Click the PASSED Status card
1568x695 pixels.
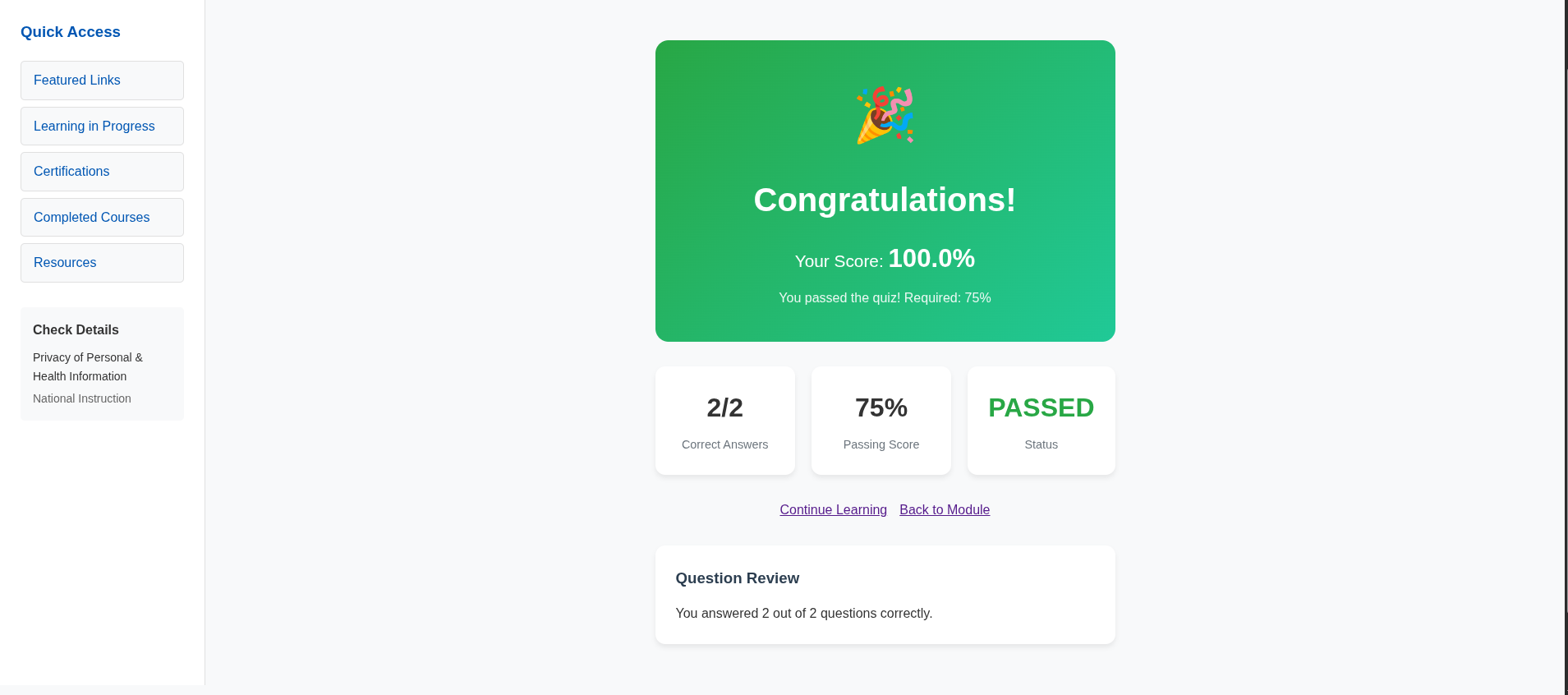point(1041,421)
